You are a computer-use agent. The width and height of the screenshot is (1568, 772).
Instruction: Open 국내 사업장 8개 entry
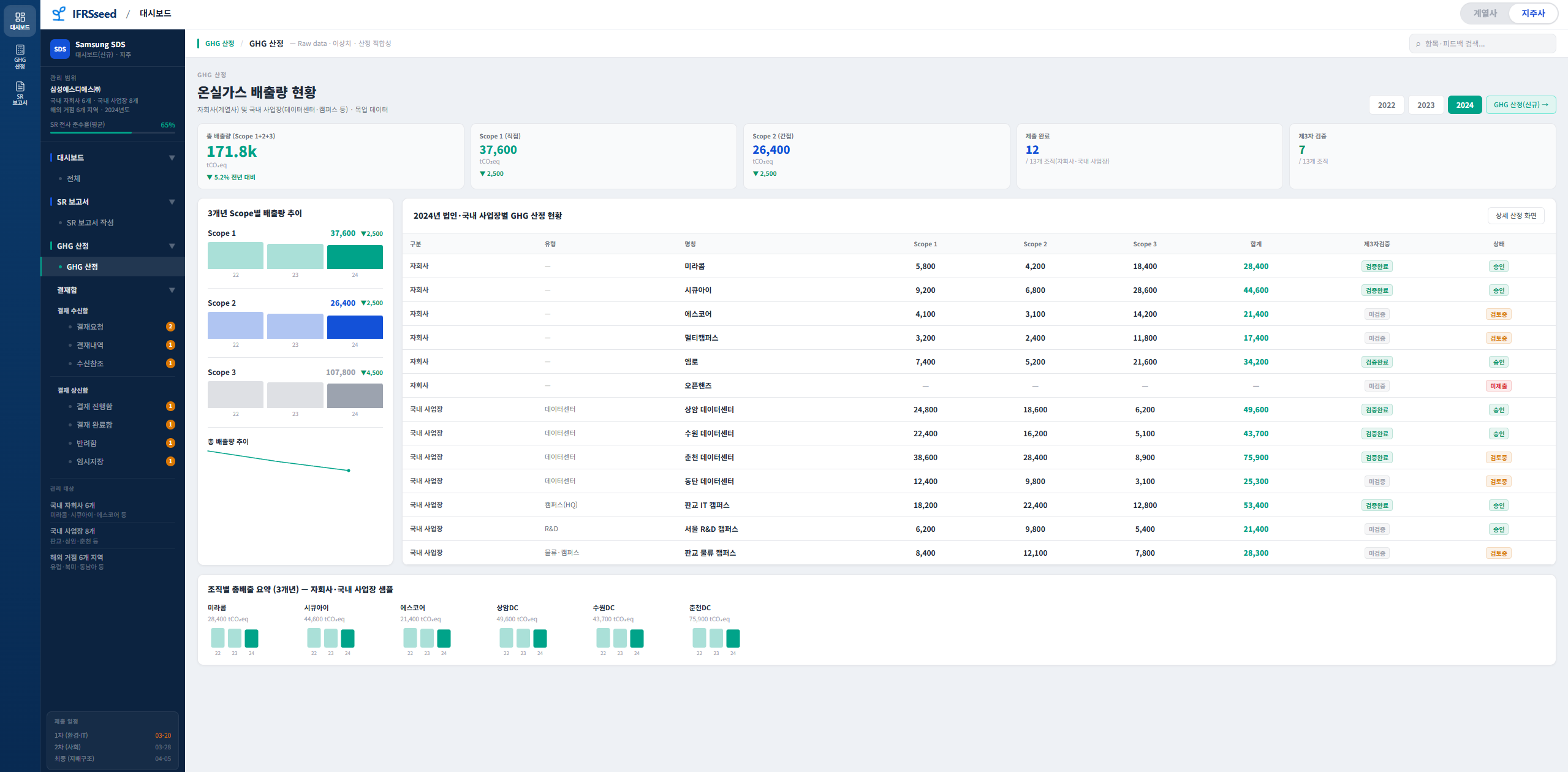click(113, 535)
